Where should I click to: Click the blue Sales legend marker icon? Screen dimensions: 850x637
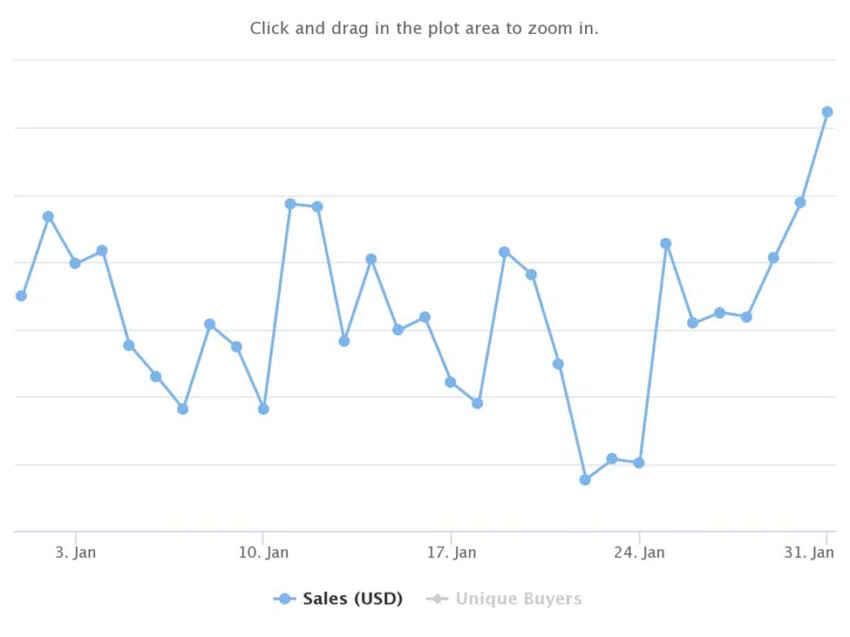[x=284, y=599]
